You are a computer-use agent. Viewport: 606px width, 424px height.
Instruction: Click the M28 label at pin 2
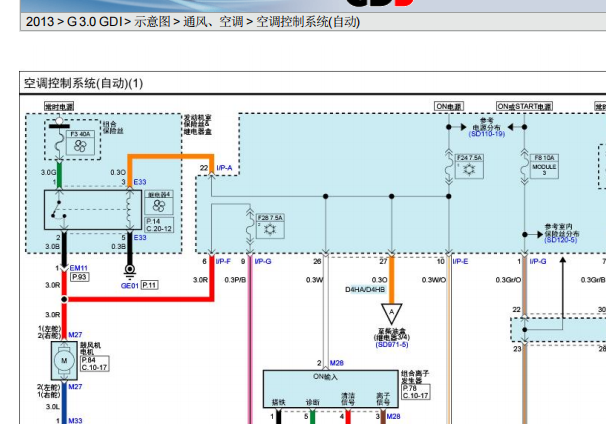(x=337, y=363)
